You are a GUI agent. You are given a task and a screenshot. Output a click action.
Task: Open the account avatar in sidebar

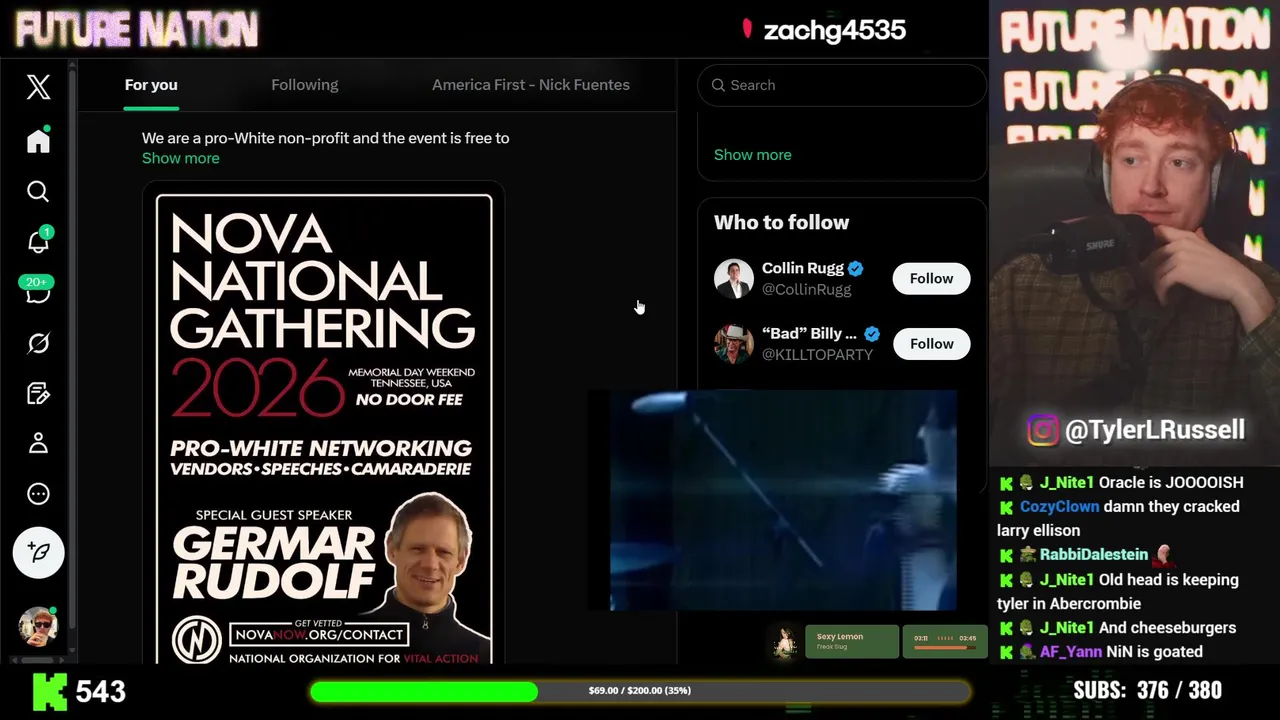tap(38, 625)
